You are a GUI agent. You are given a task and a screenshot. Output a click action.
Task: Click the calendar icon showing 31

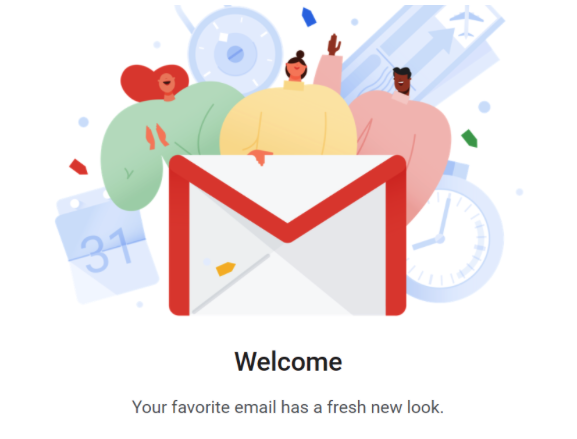[x=107, y=245]
